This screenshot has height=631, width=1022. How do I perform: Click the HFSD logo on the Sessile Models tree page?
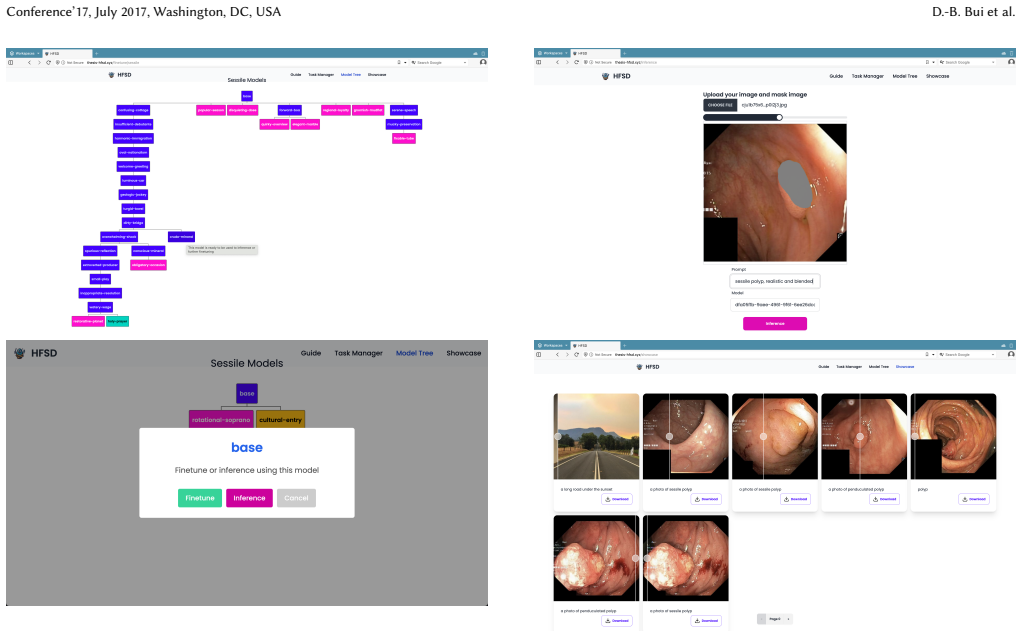tap(120, 75)
